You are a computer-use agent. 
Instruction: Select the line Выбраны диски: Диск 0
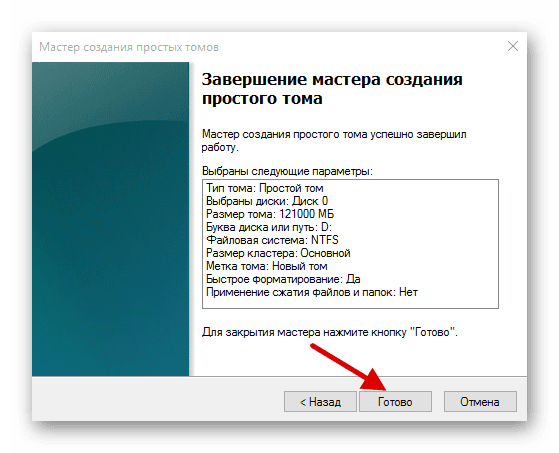[x=267, y=201]
